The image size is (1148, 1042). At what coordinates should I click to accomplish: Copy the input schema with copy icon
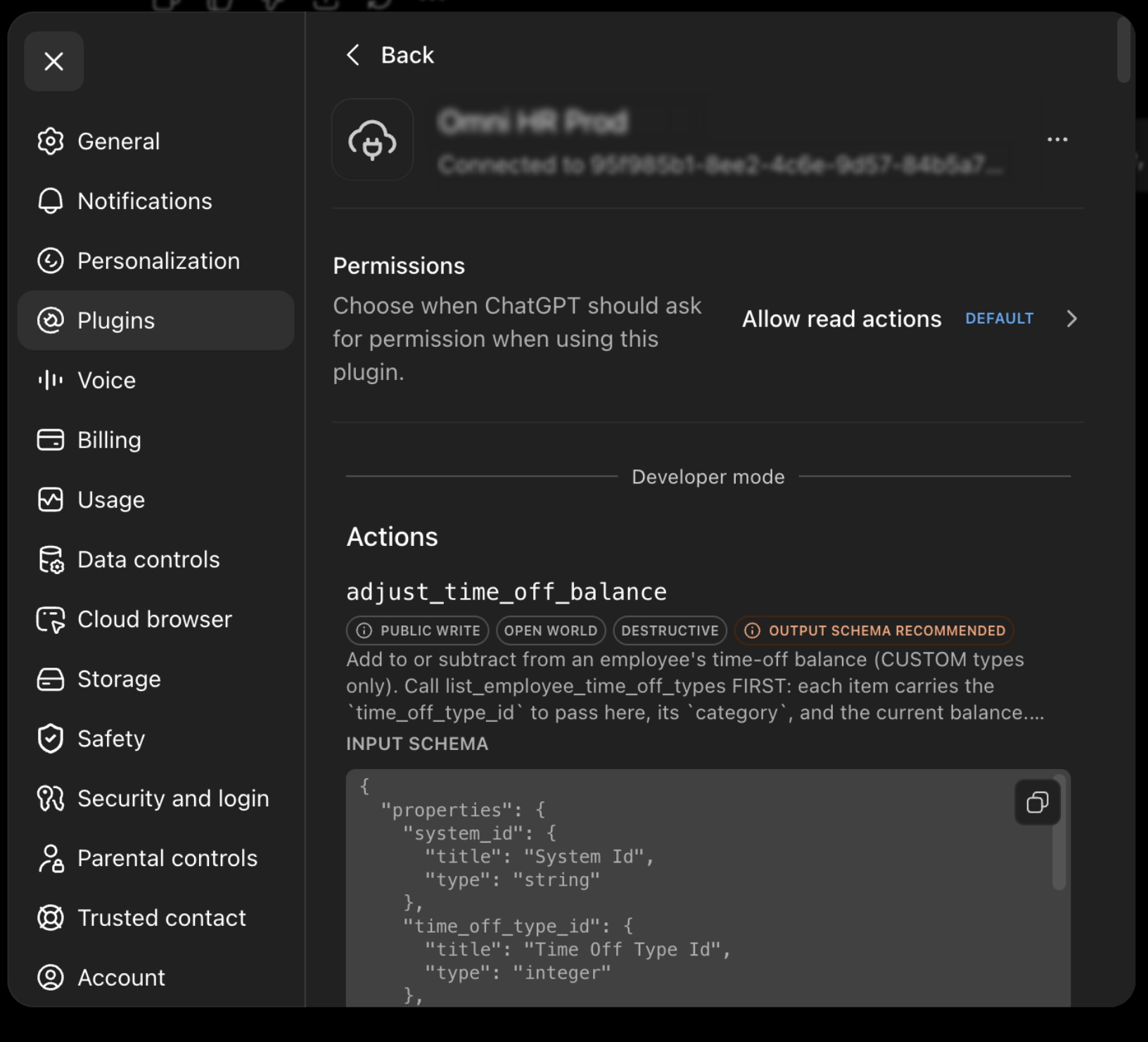(1038, 802)
